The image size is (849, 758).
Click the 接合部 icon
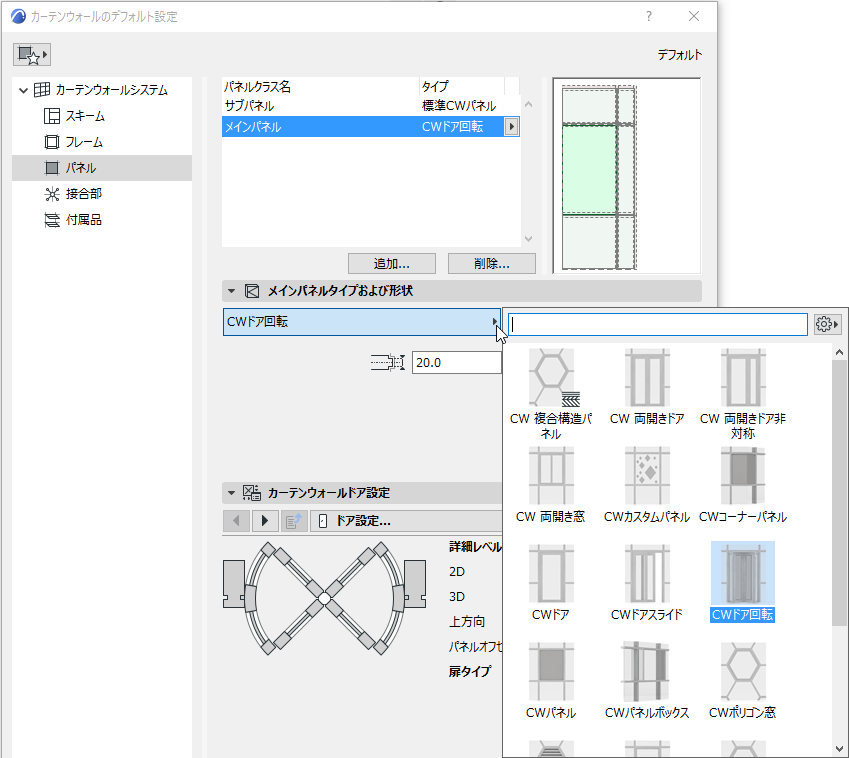(x=51, y=194)
